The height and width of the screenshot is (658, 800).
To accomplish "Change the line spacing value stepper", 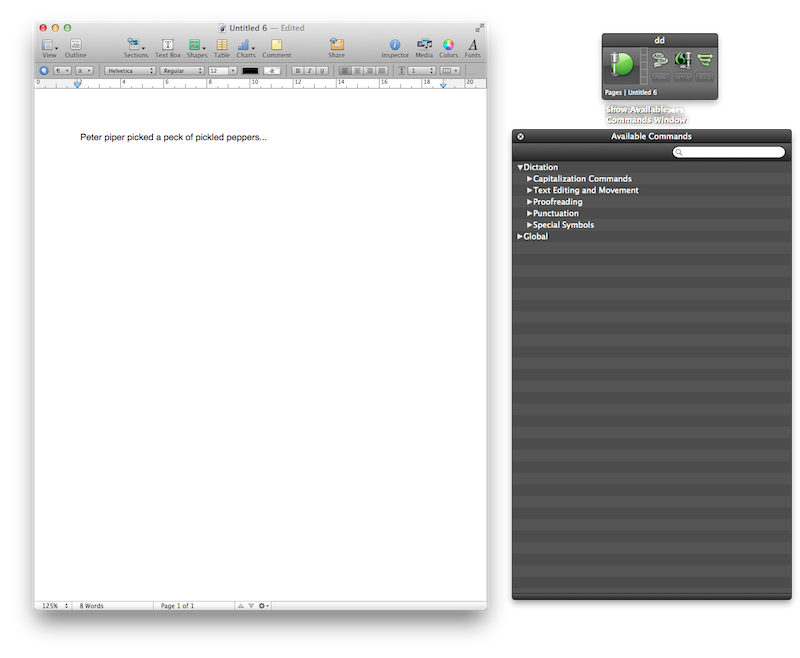I will coord(432,70).
